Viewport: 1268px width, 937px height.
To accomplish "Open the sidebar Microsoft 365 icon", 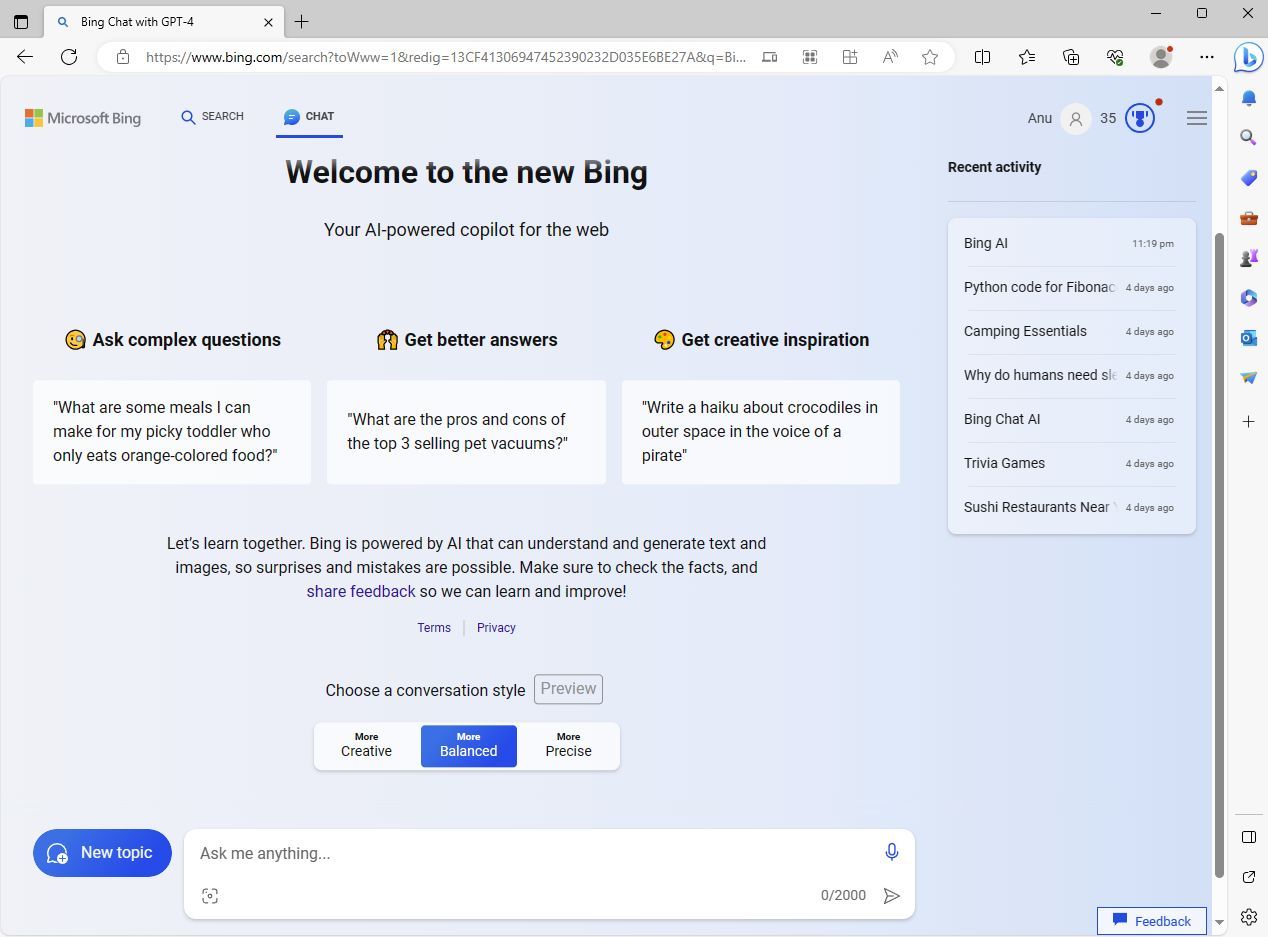I will tap(1248, 298).
